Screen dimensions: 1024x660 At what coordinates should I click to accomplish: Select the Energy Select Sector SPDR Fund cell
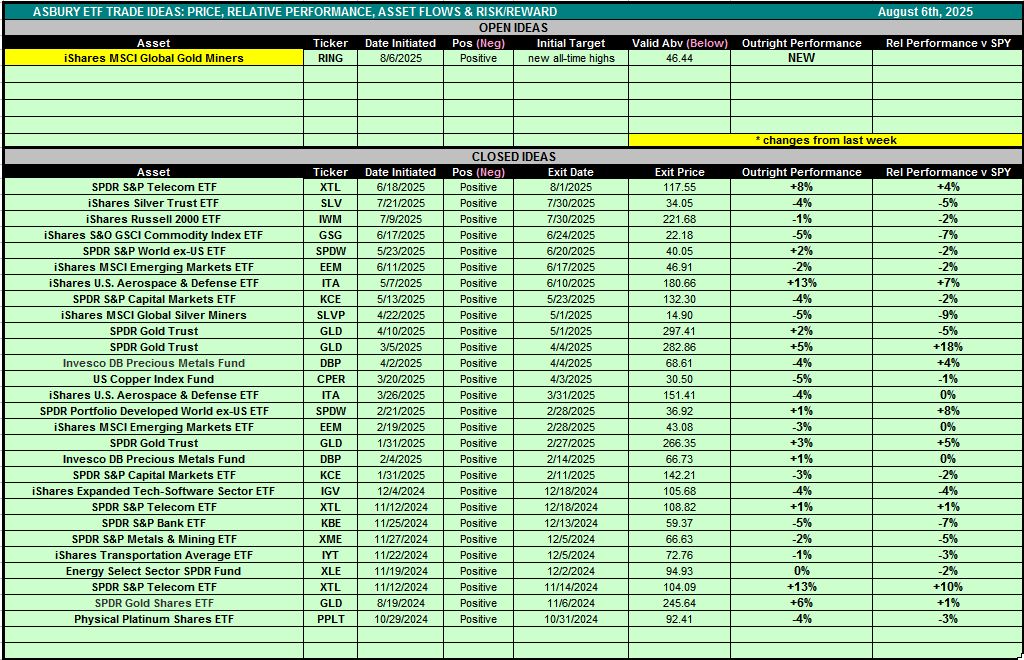(x=153, y=571)
